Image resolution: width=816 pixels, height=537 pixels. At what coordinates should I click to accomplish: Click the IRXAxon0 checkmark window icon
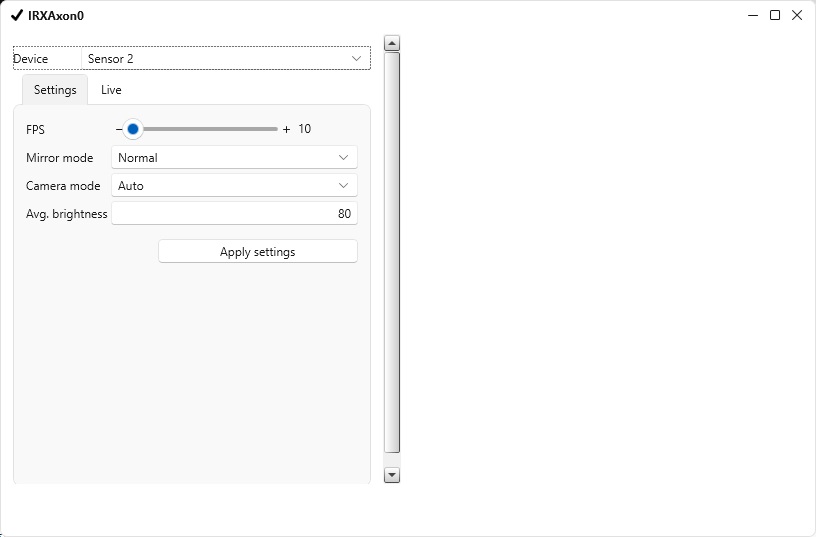17,15
